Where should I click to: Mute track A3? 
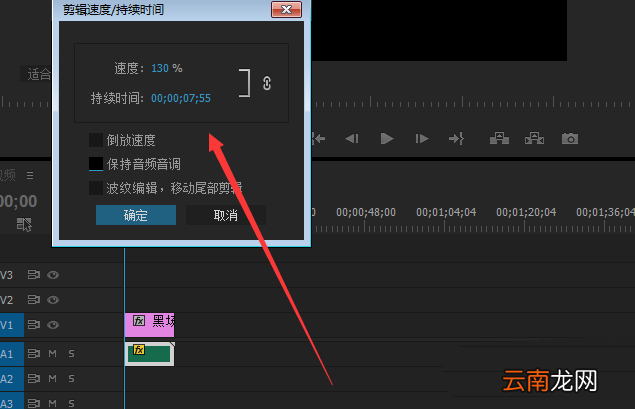(53, 403)
